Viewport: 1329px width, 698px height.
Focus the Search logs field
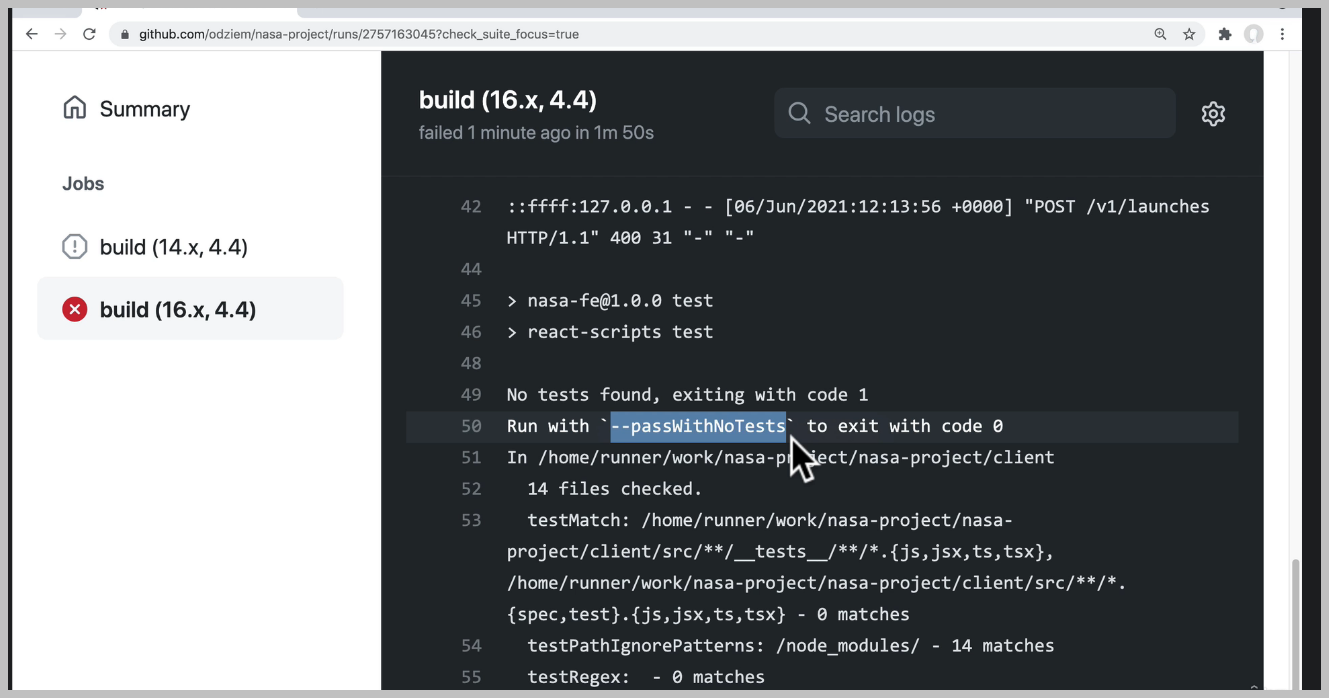[975, 113]
